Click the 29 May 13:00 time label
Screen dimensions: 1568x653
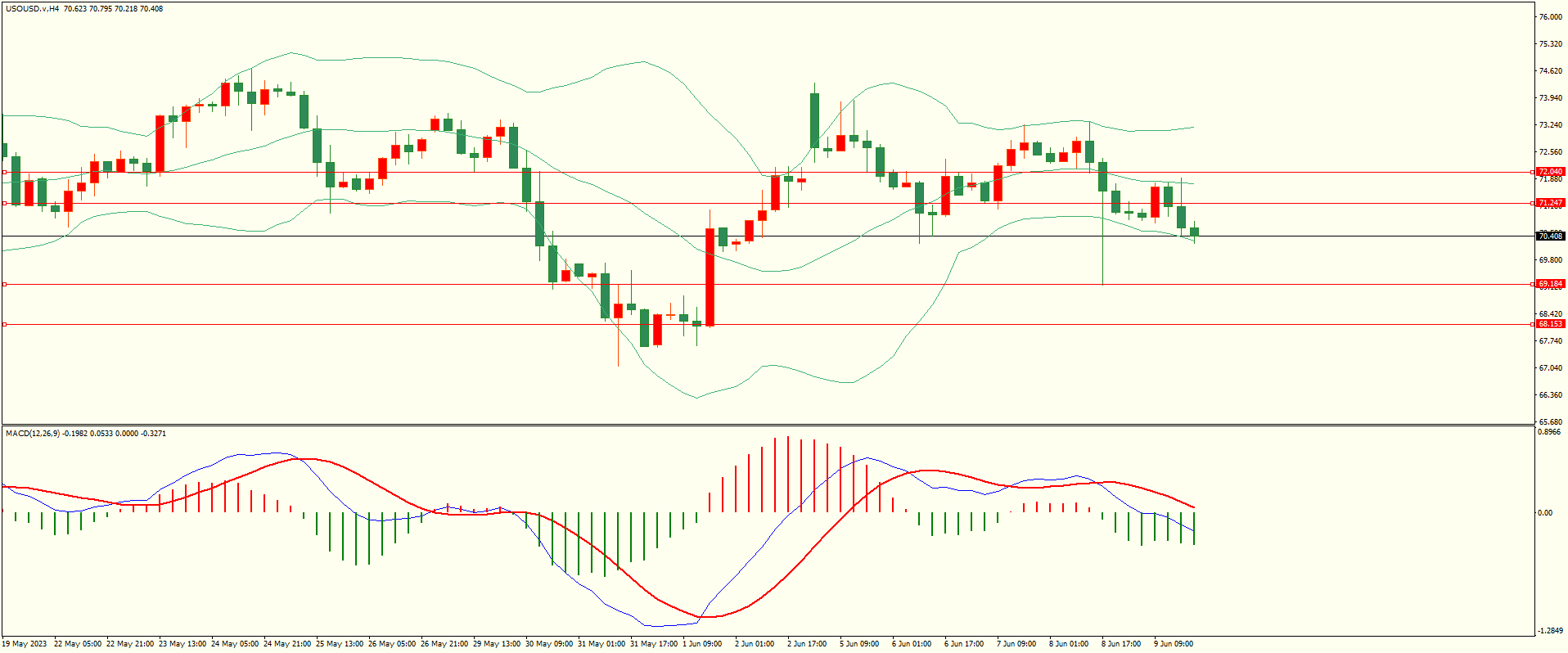[497, 644]
